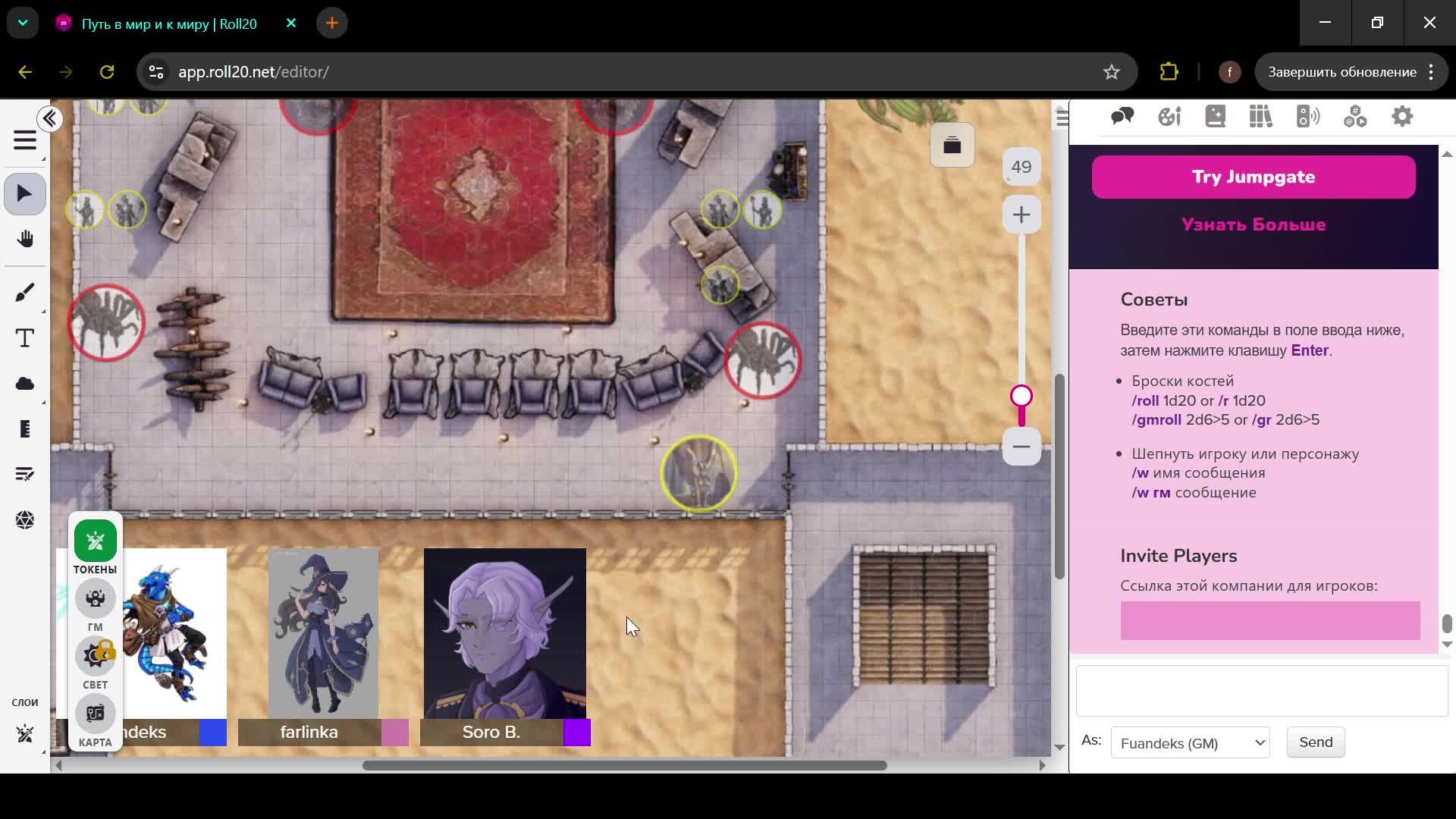1456x819 pixels.
Task: Switch to the КАРТА map layer
Action: 96,714
